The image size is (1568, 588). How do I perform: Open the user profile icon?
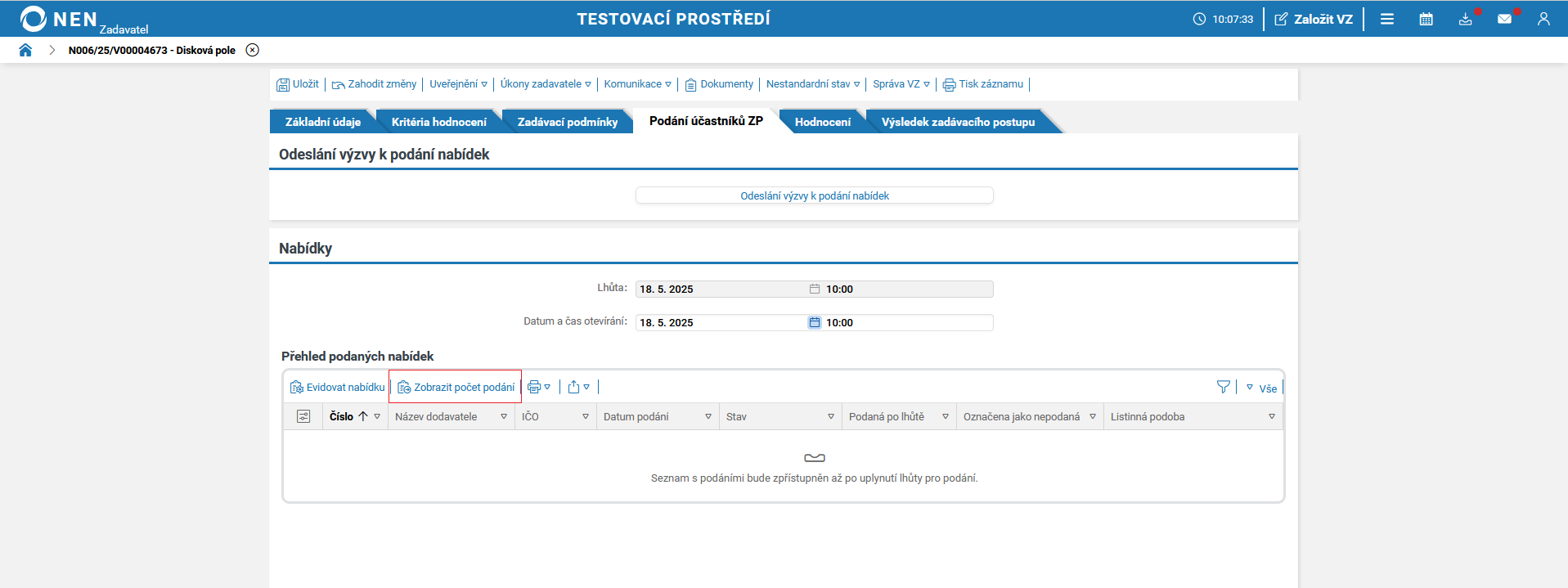pyautogui.click(x=1543, y=19)
